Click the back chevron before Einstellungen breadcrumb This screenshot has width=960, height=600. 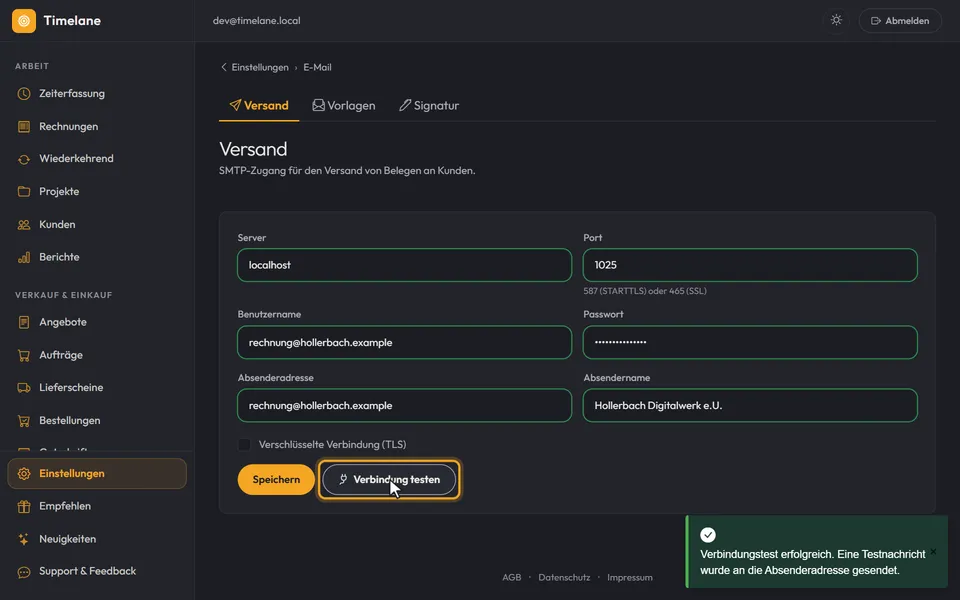[223, 67]
